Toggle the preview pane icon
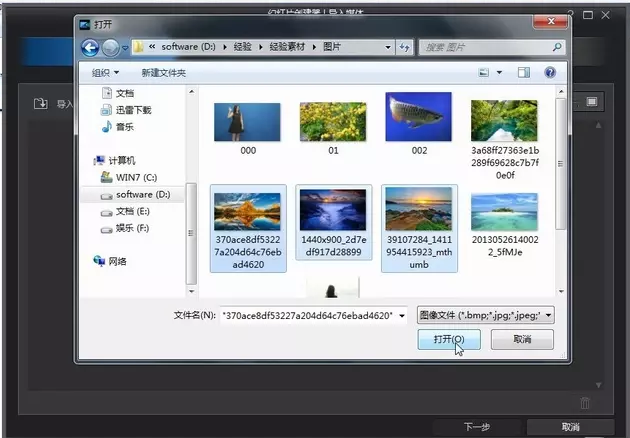The height and width of the screenshot is (438, 630). (524, 72)
